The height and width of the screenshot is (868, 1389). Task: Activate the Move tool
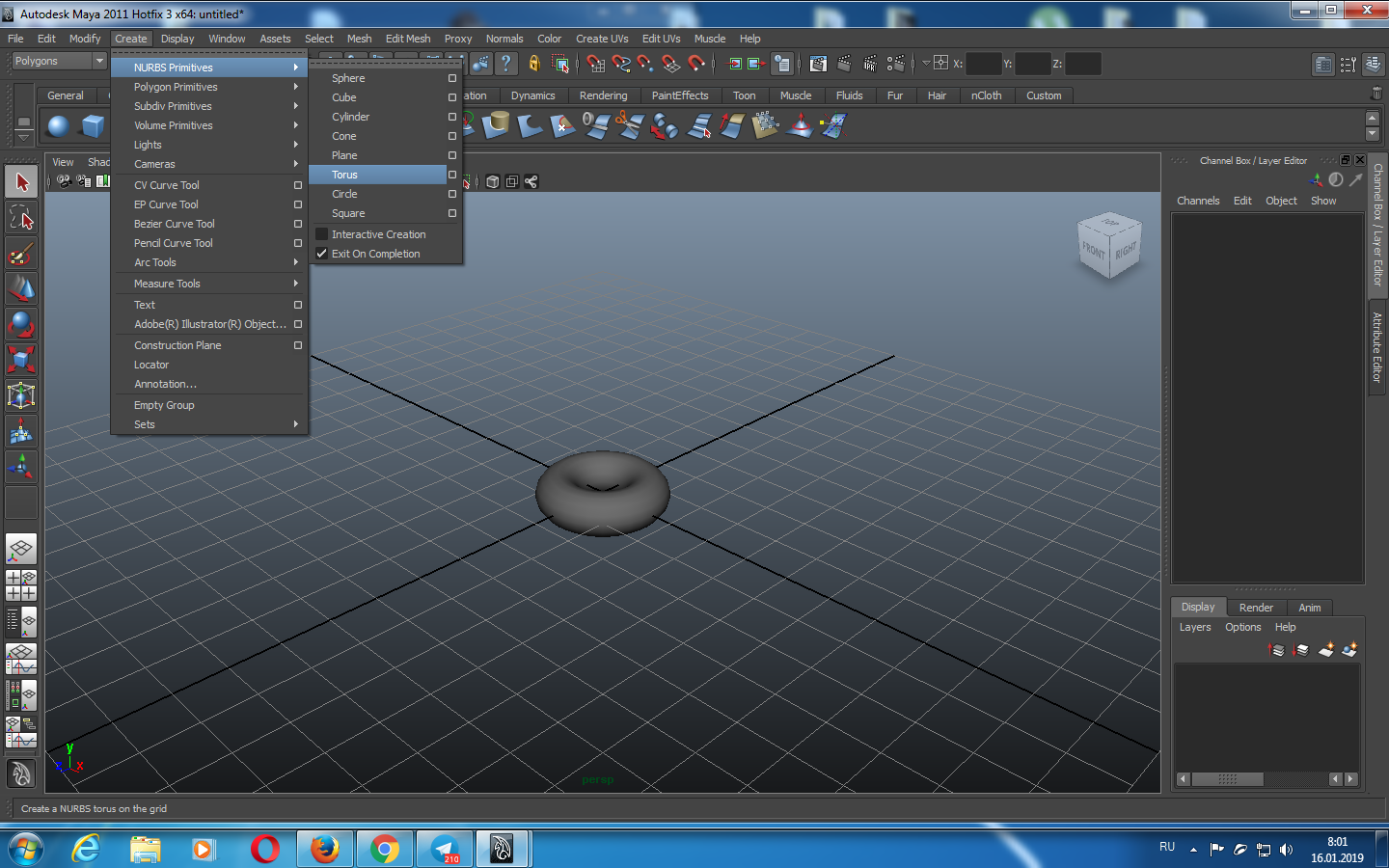(x=21, y=288)
